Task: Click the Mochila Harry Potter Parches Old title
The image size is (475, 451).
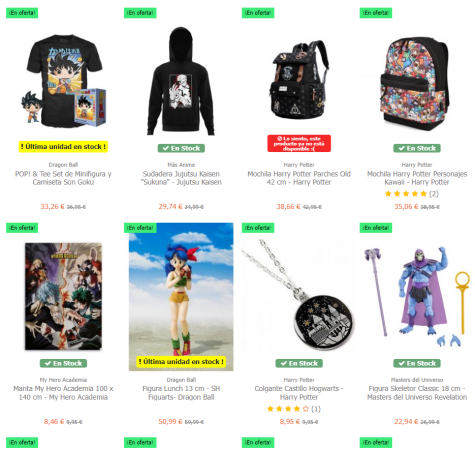Action: [299, 178]
